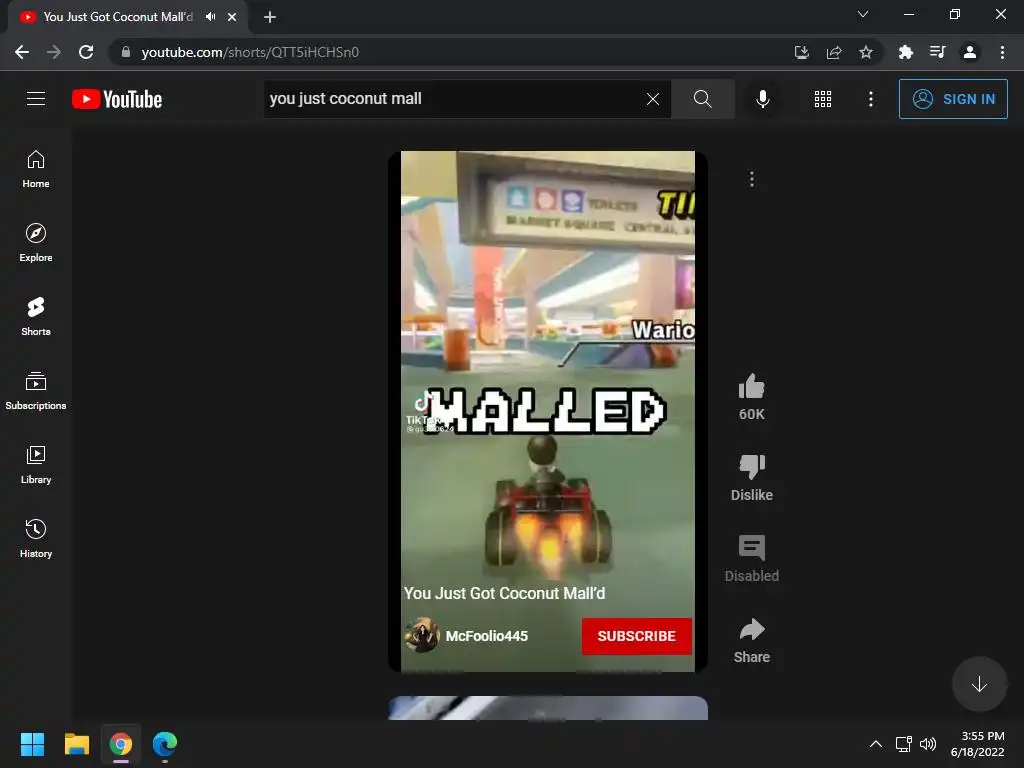The image size is (1024, 768).
Task: Clear the search box with the X
Action: coord(652,99)
